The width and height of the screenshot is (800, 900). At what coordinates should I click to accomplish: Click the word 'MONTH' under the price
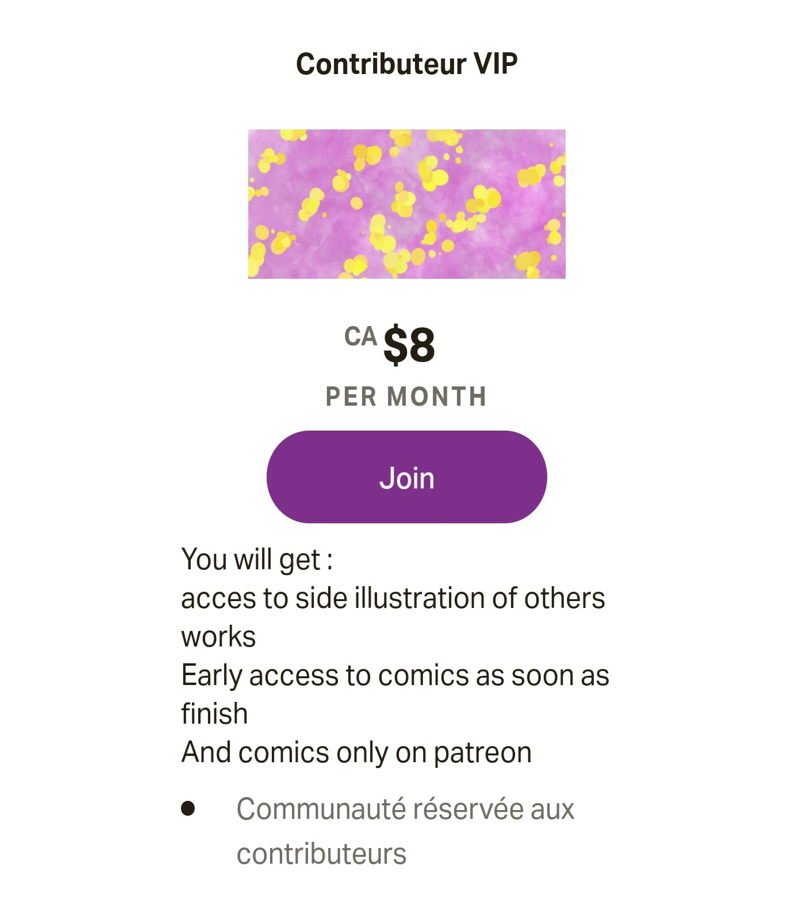click(437, 397)
